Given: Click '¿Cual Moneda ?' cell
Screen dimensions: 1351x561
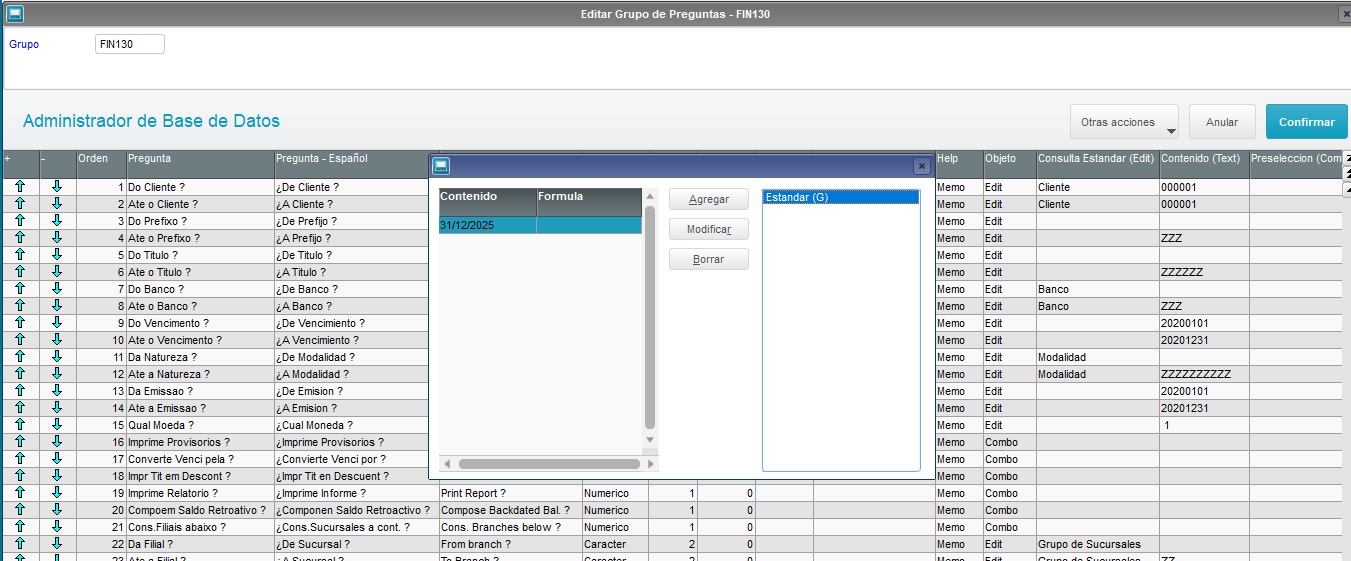Looking at the screenshot, I should [x=350, y=425].
